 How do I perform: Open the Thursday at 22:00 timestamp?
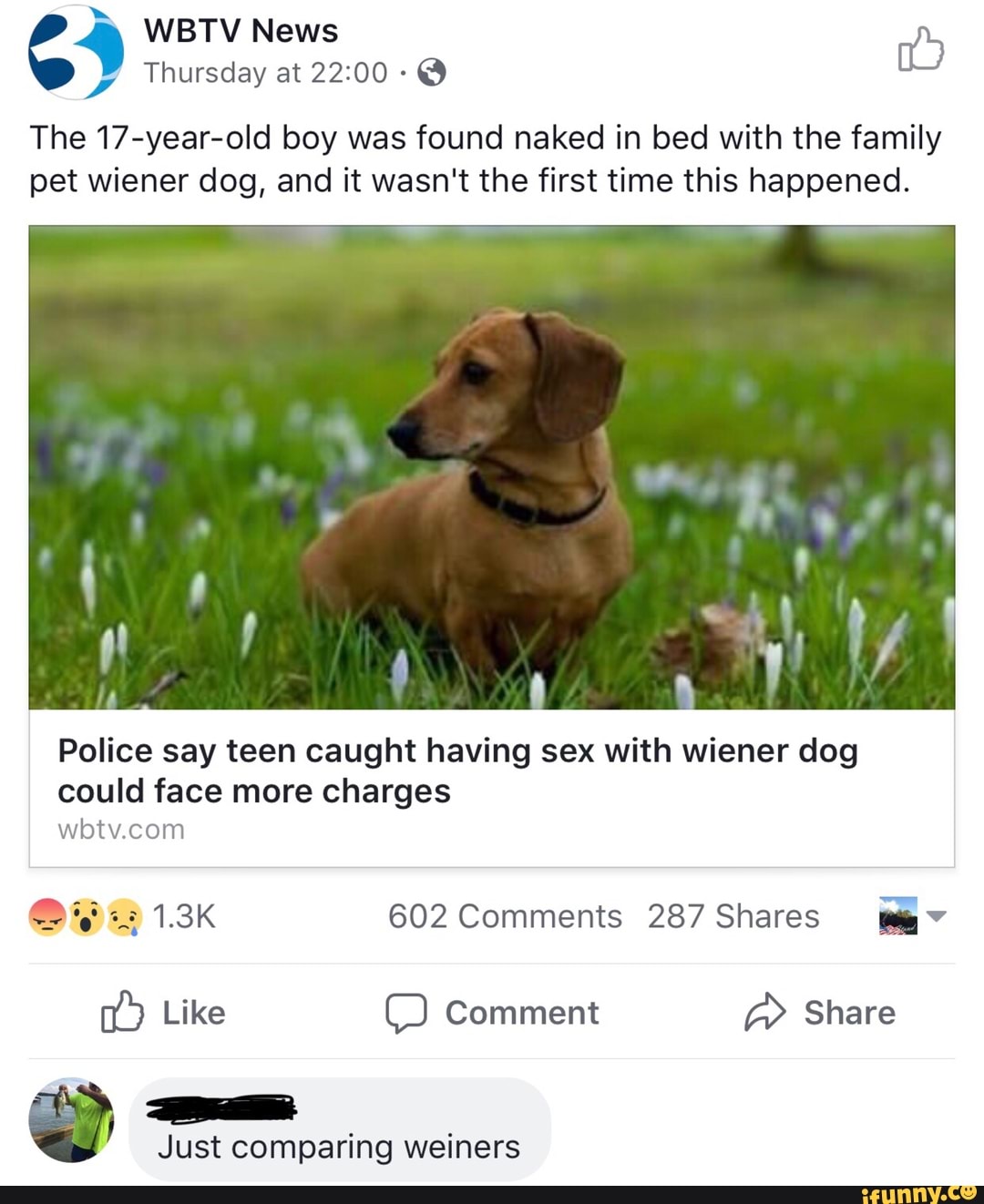(265, 73)
